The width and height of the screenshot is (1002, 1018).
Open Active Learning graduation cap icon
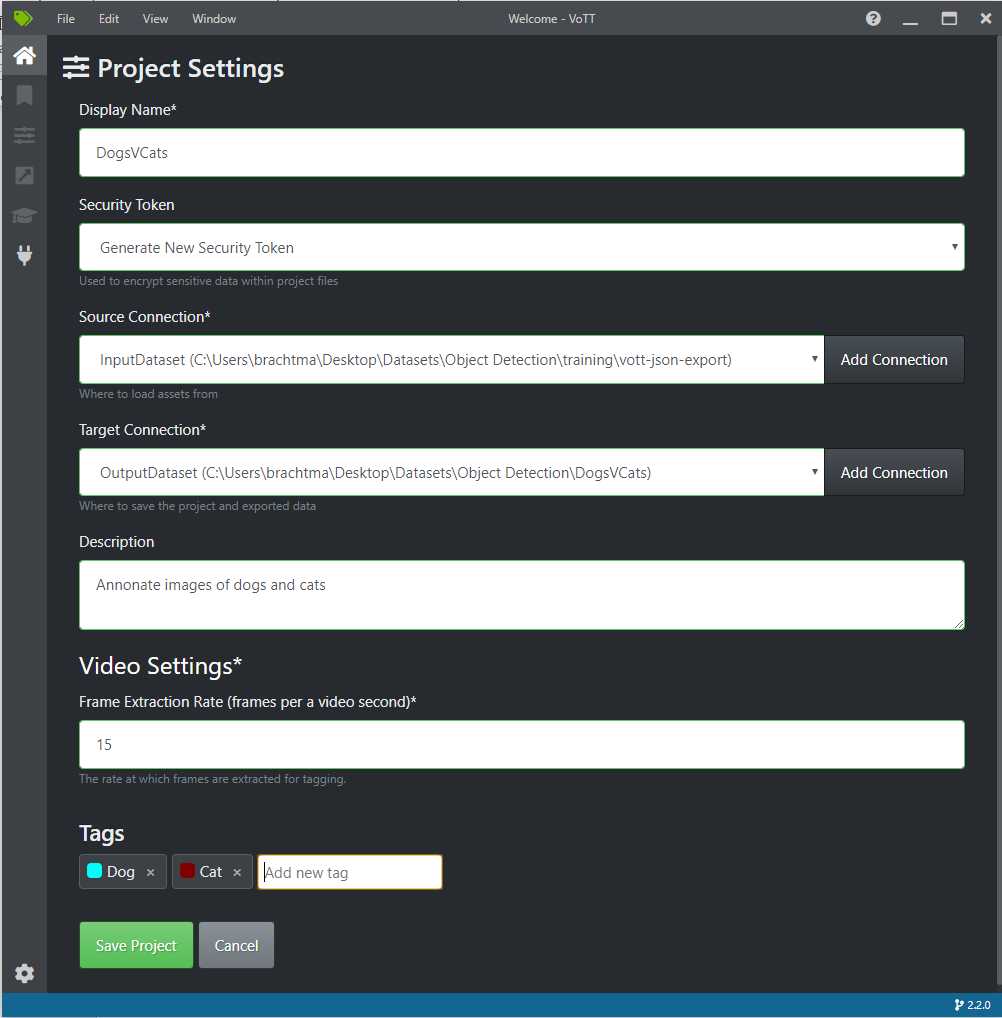point(24,216)
